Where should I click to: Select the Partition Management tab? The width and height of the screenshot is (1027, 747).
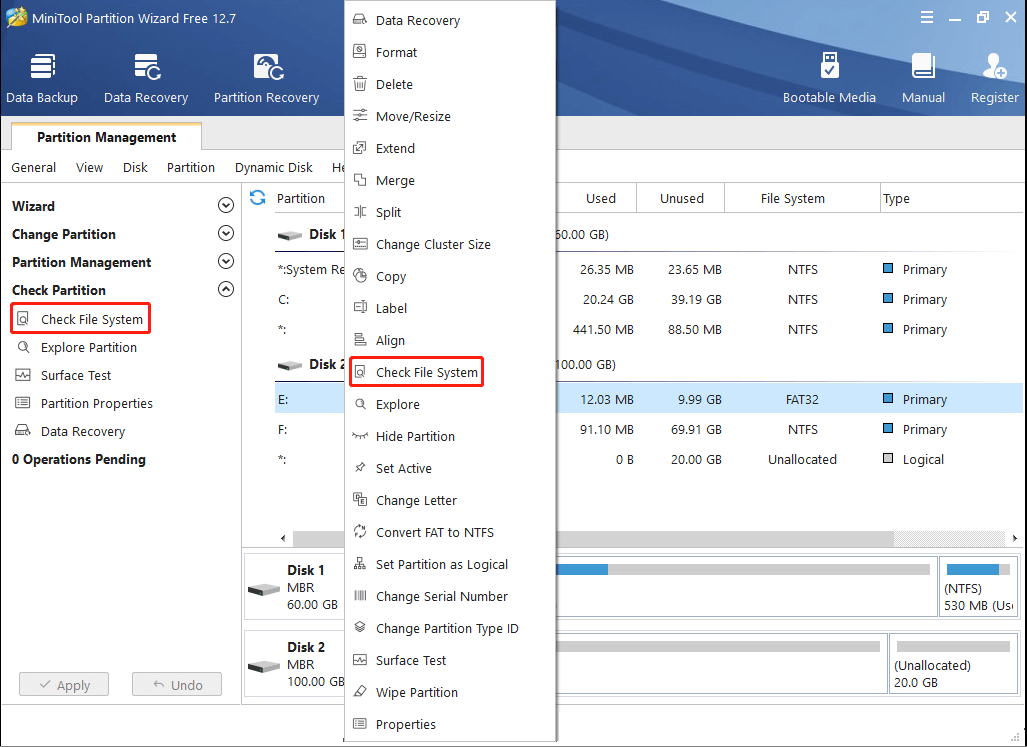(107, 137)
